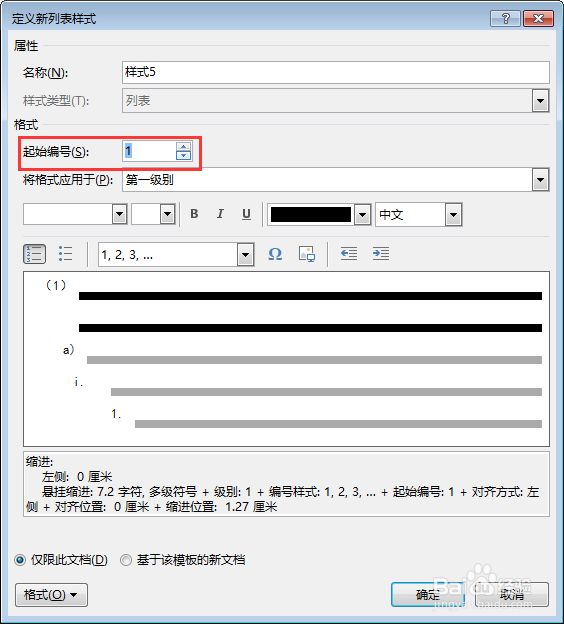Click the a) second level in preview
Image resolution: width=564 pixels, height=624 pixels.
[68, 350]
